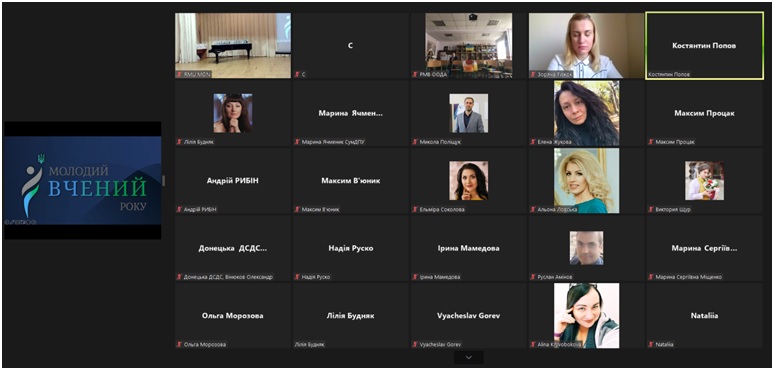772x370 pixels.
Task: Click the Микола Поліщук profile photo
Action: 469,113
